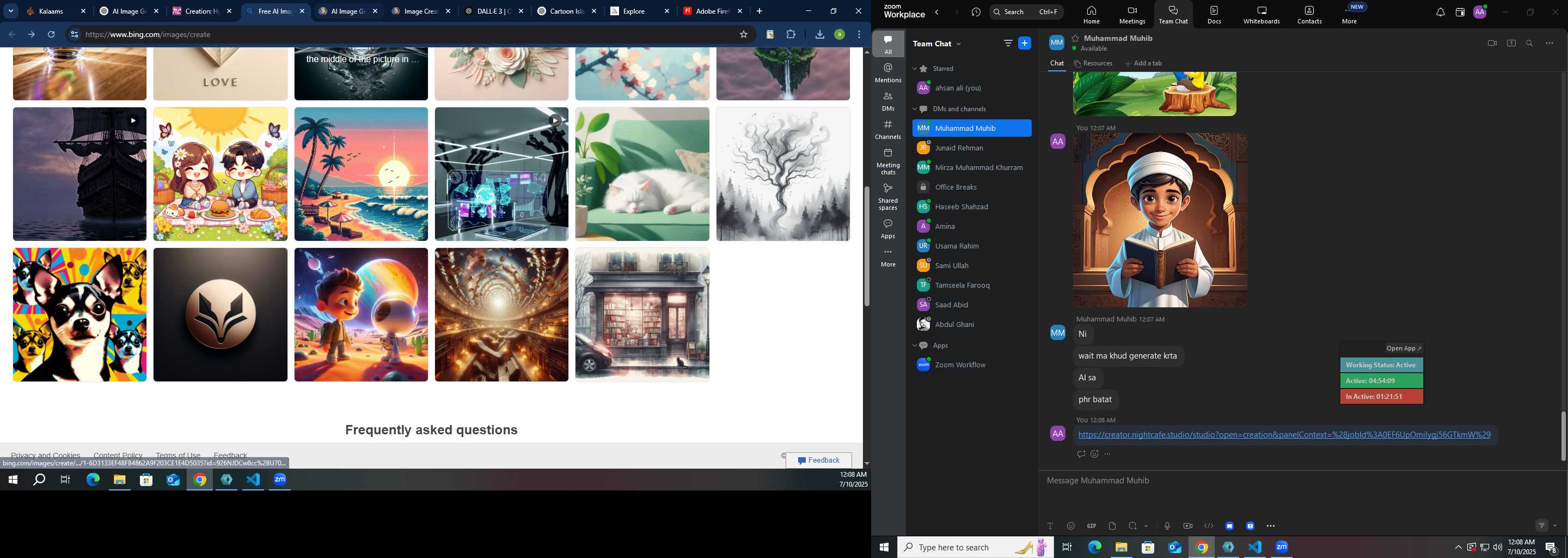The image size is (1568, 558).
Task: Open the boy reading book image
Action: (1160, 220)
